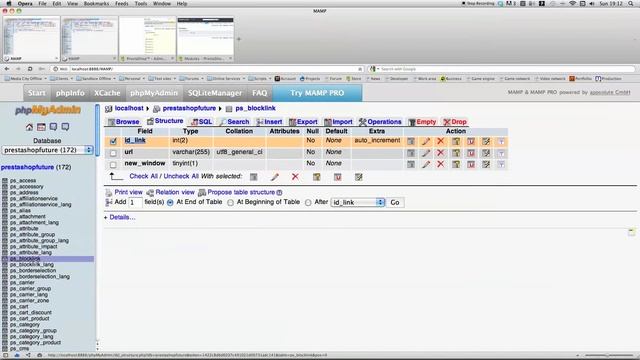Click With selected drop red X
The image size is (640, 360).
pos(295,177)
